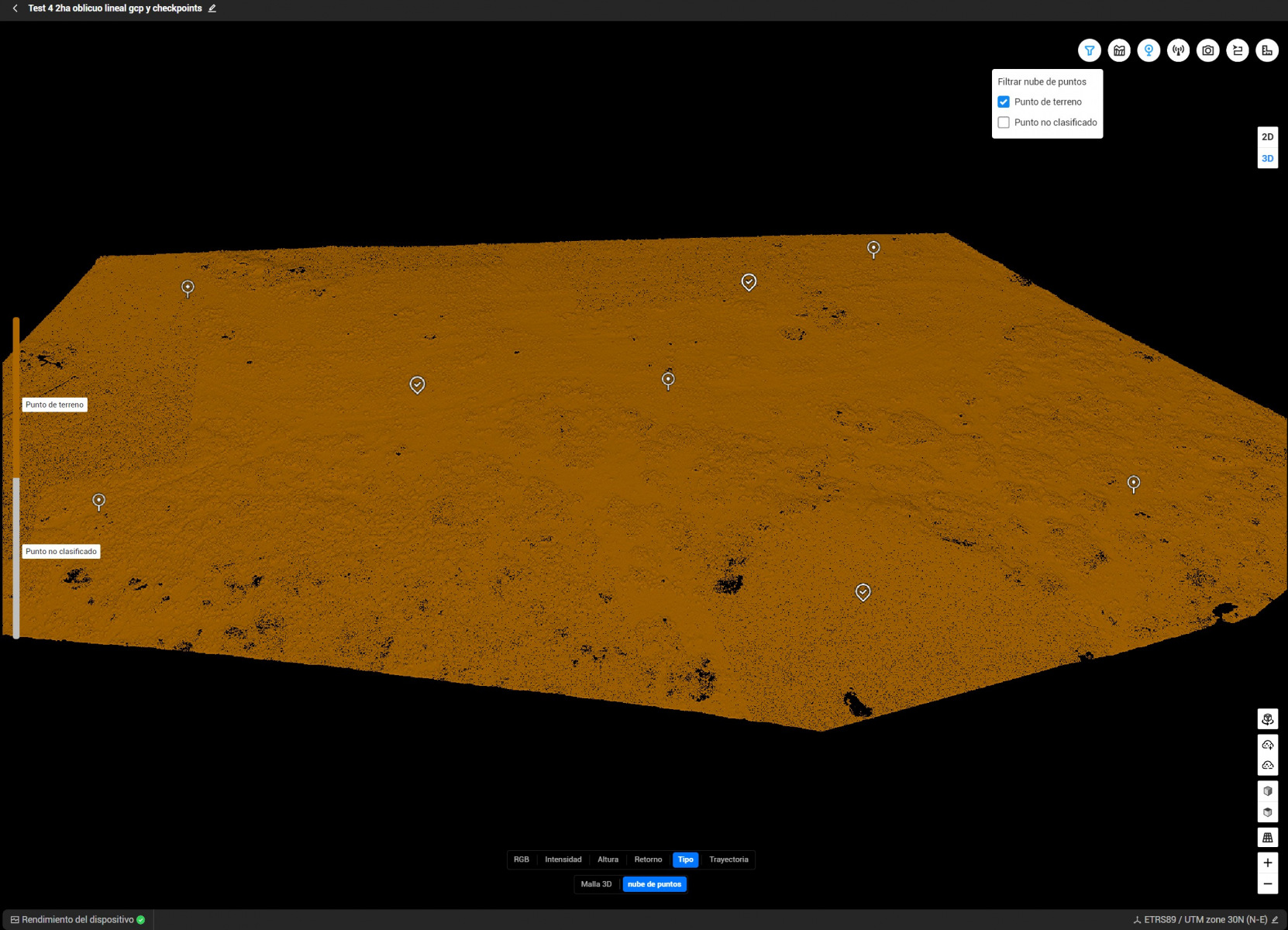Image resolution: width=1288 pixels, height=930 pixels.
Task: Click the flight route icon
Action: pyautogui.click(x=1238, y=50)
